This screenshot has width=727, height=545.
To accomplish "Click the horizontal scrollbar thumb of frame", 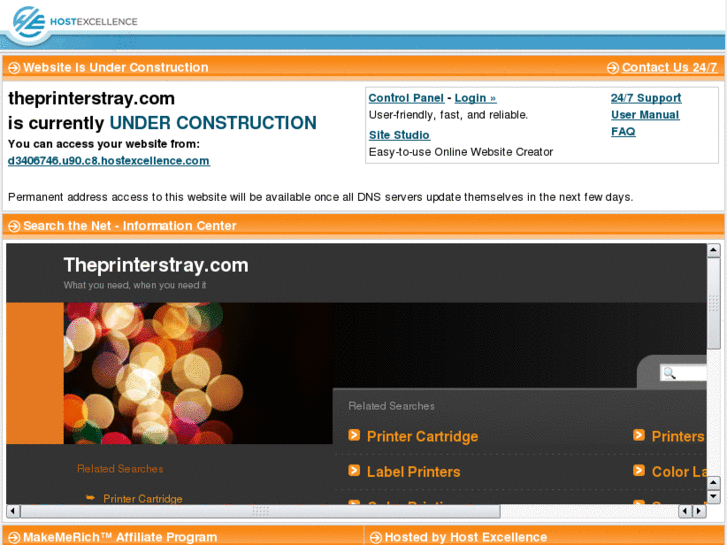I will [x=261, y=511].
